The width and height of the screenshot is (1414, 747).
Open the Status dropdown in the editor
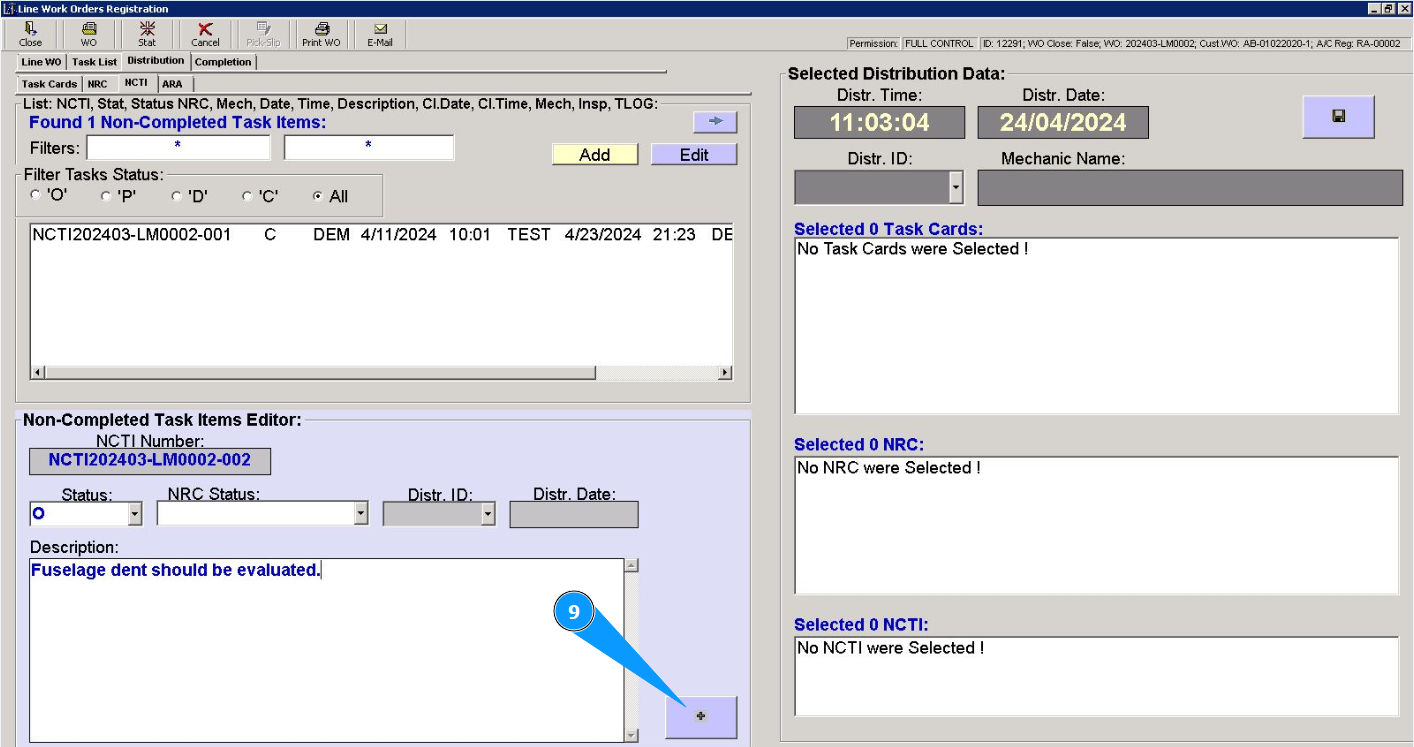point(135,514)
